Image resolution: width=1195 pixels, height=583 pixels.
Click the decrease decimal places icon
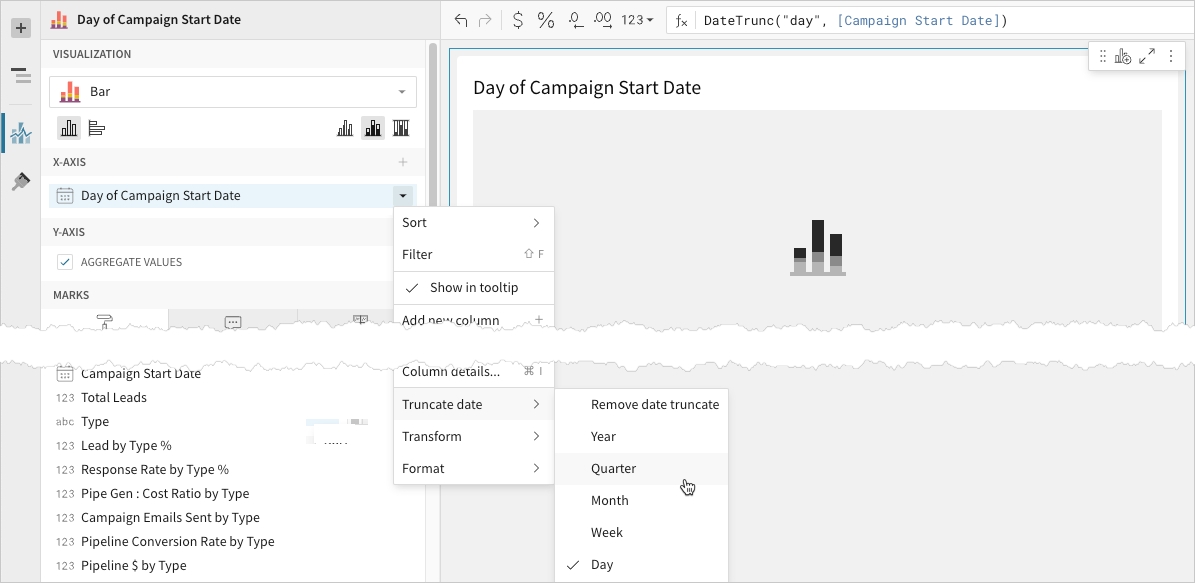click(575, 20)
